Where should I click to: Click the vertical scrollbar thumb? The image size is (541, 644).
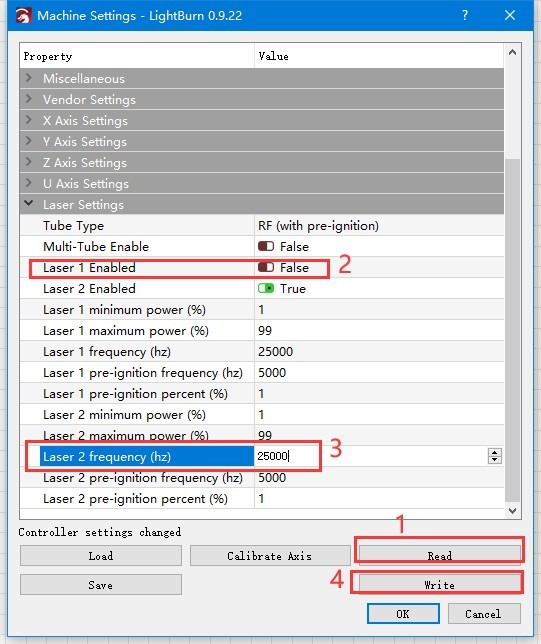click(x=512, y=330)
